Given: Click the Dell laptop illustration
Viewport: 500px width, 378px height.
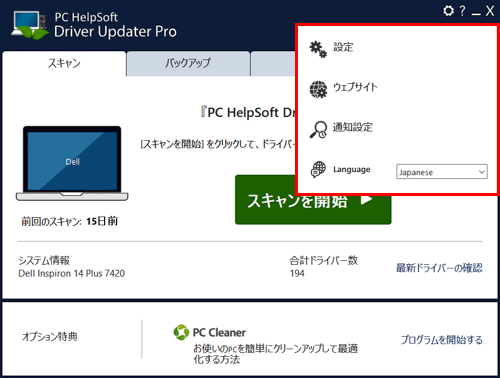Looking at the screenshot, I should [72, 163].
